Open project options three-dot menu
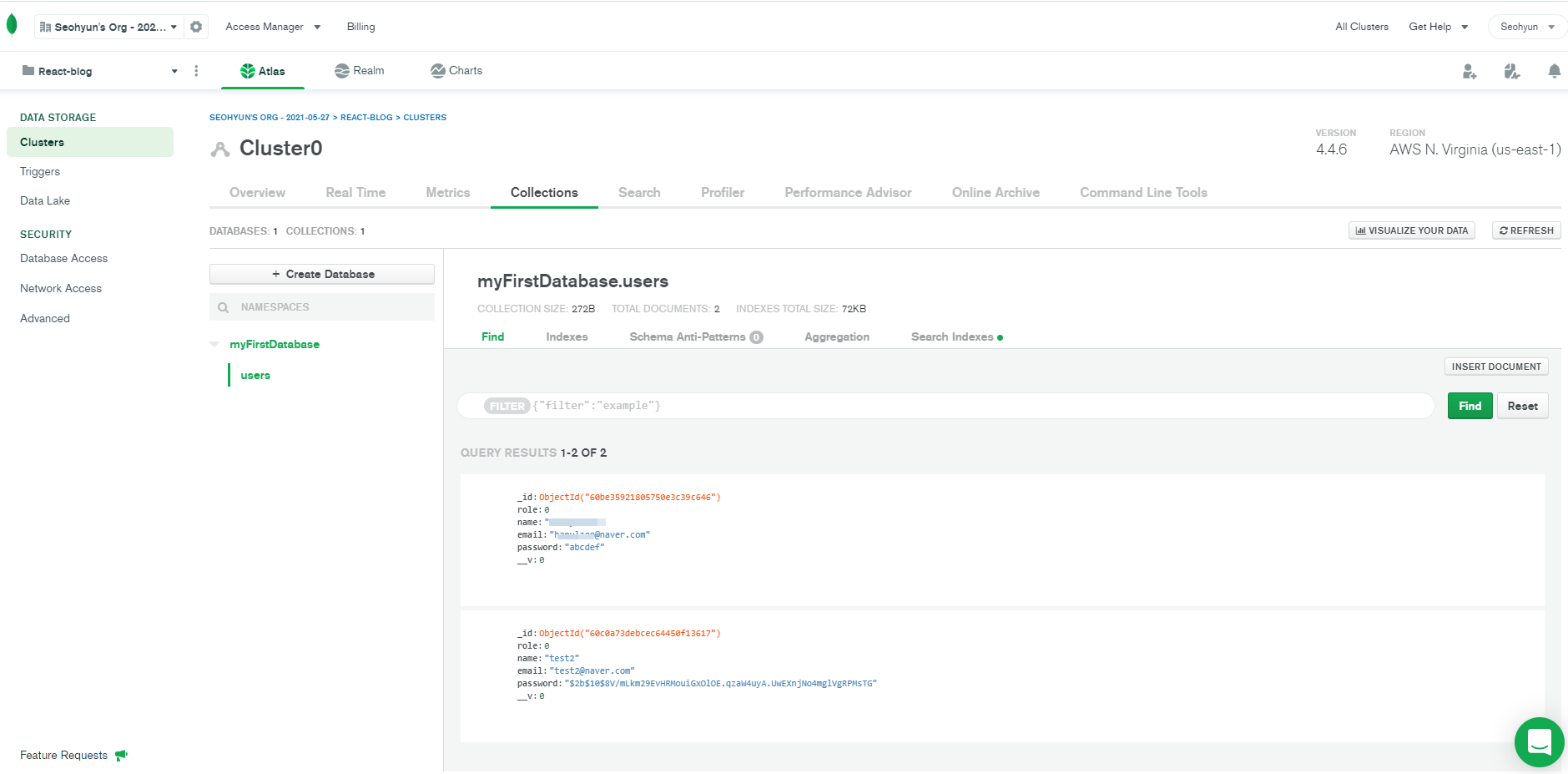 point(196,71)
